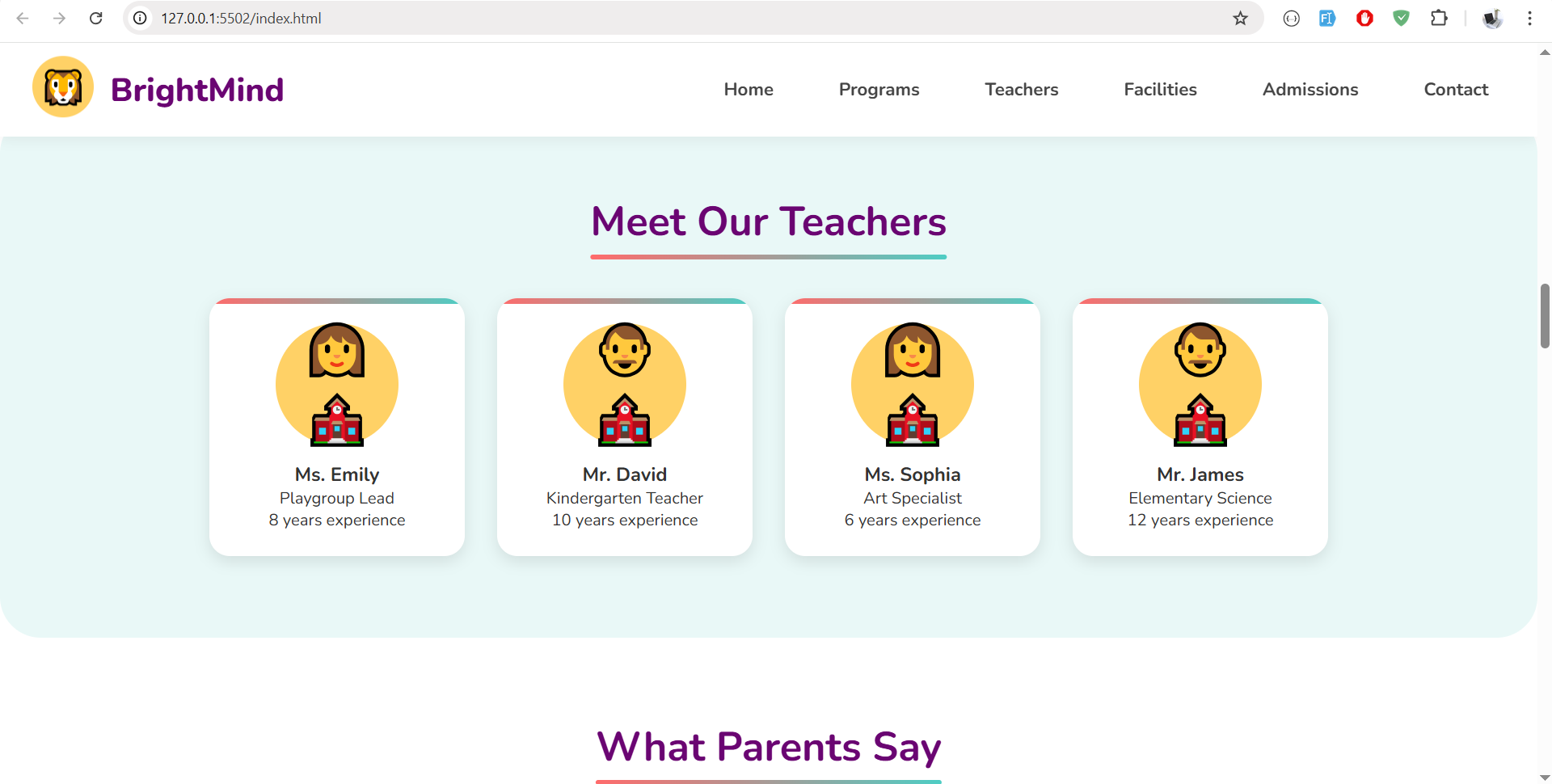The width and height of the screenshot is (1552, 784).
Task: Select Mr. James's teacher avatar
Action: (x=1200, y=384)
